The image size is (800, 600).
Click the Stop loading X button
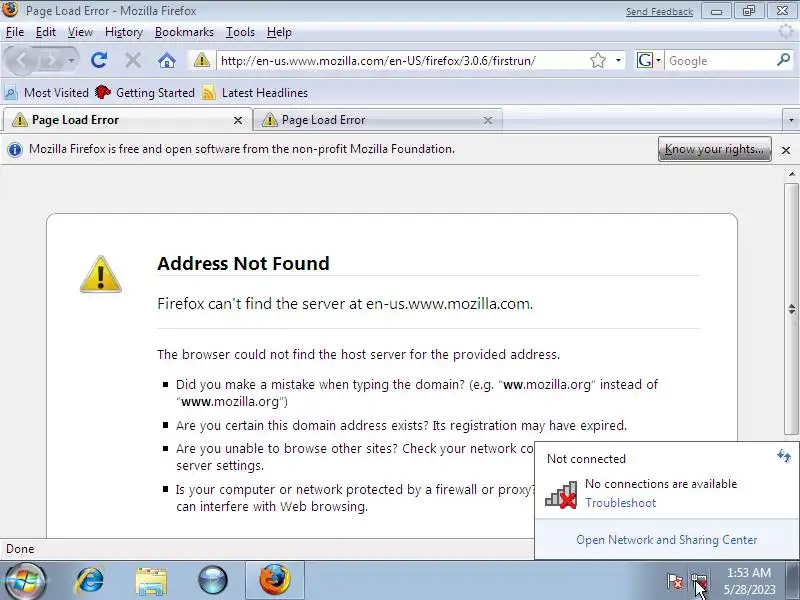tap(133, 61)
